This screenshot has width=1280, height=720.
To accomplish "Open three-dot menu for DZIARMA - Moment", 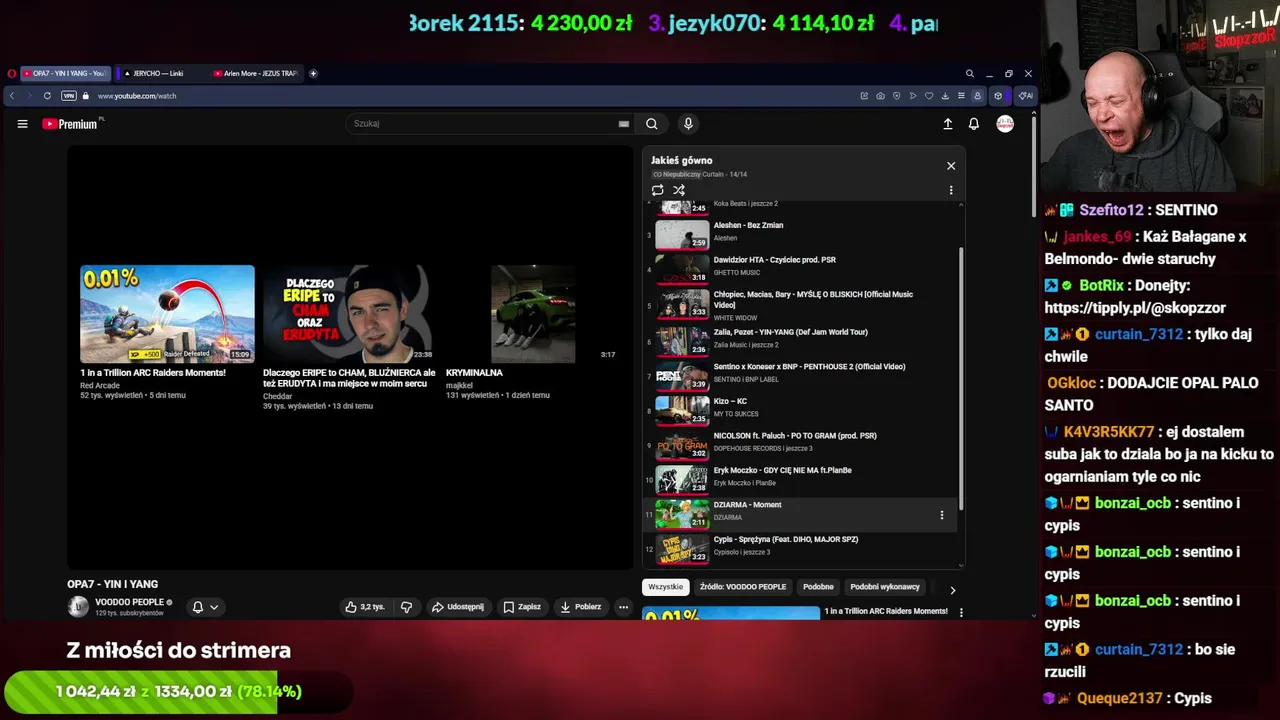I will click(x=941, y=515).
